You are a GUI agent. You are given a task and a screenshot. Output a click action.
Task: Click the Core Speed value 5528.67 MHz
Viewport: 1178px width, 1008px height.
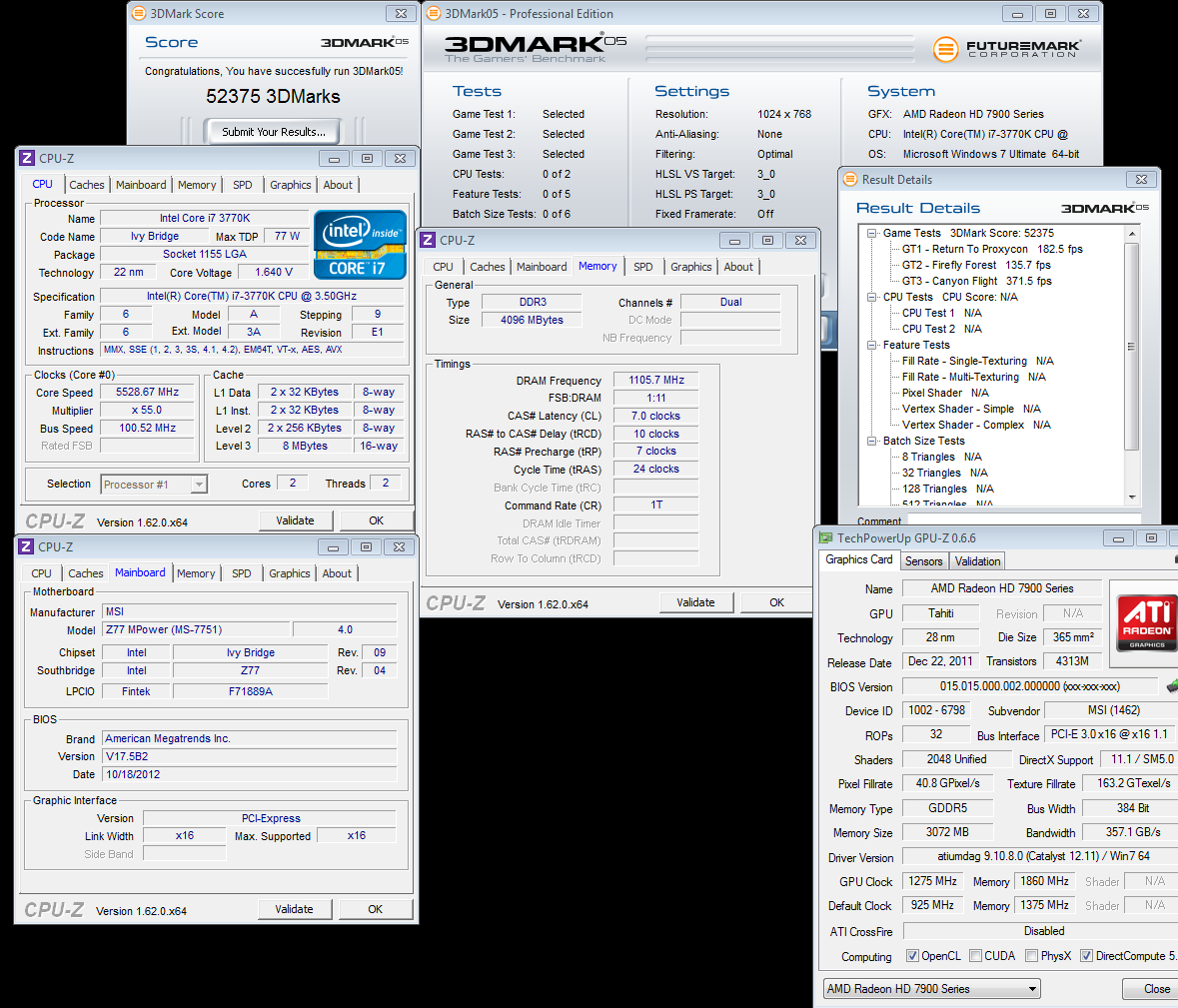click(x=147, y=392)
